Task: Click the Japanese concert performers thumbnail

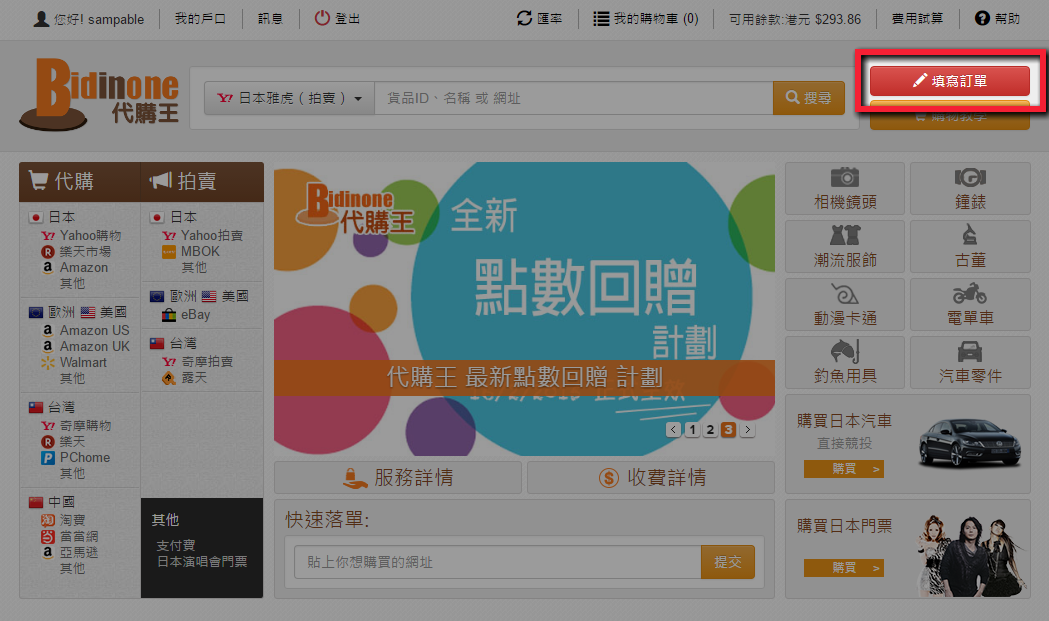Action: [x=971, y=555]
